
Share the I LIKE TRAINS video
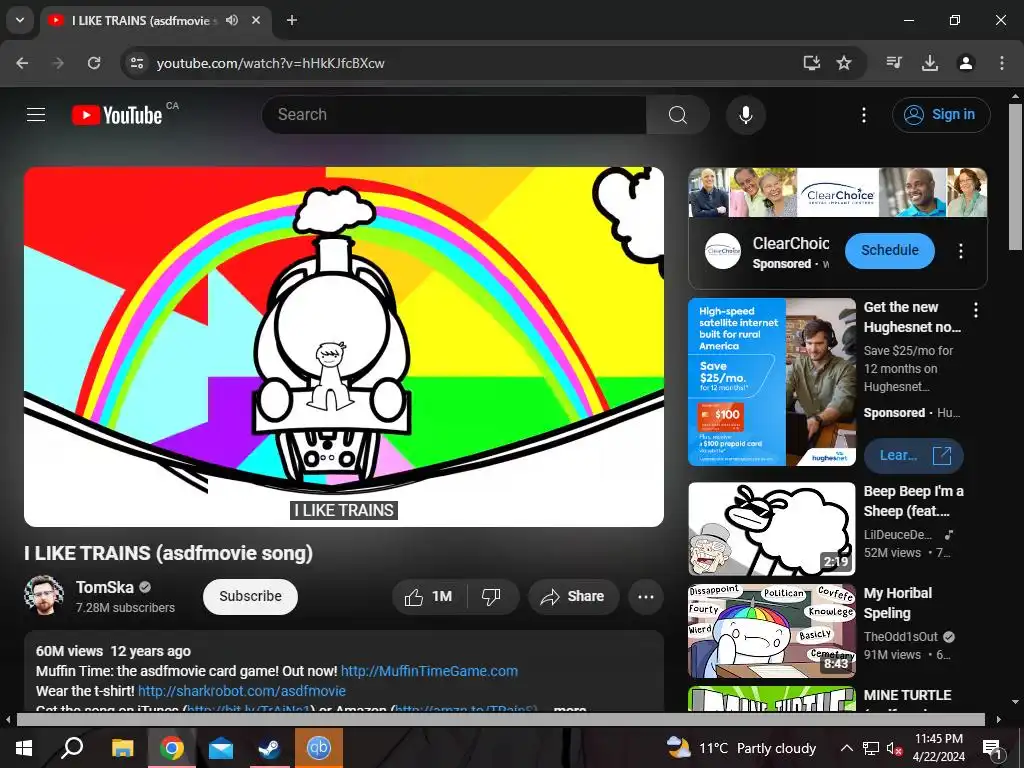click(x=573, y=596)
